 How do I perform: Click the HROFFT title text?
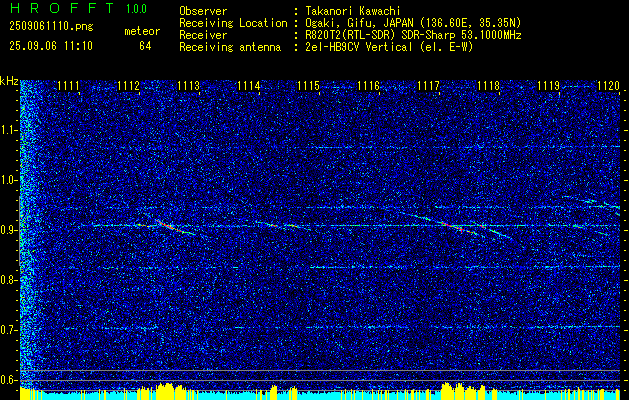(x=62, y=8)
